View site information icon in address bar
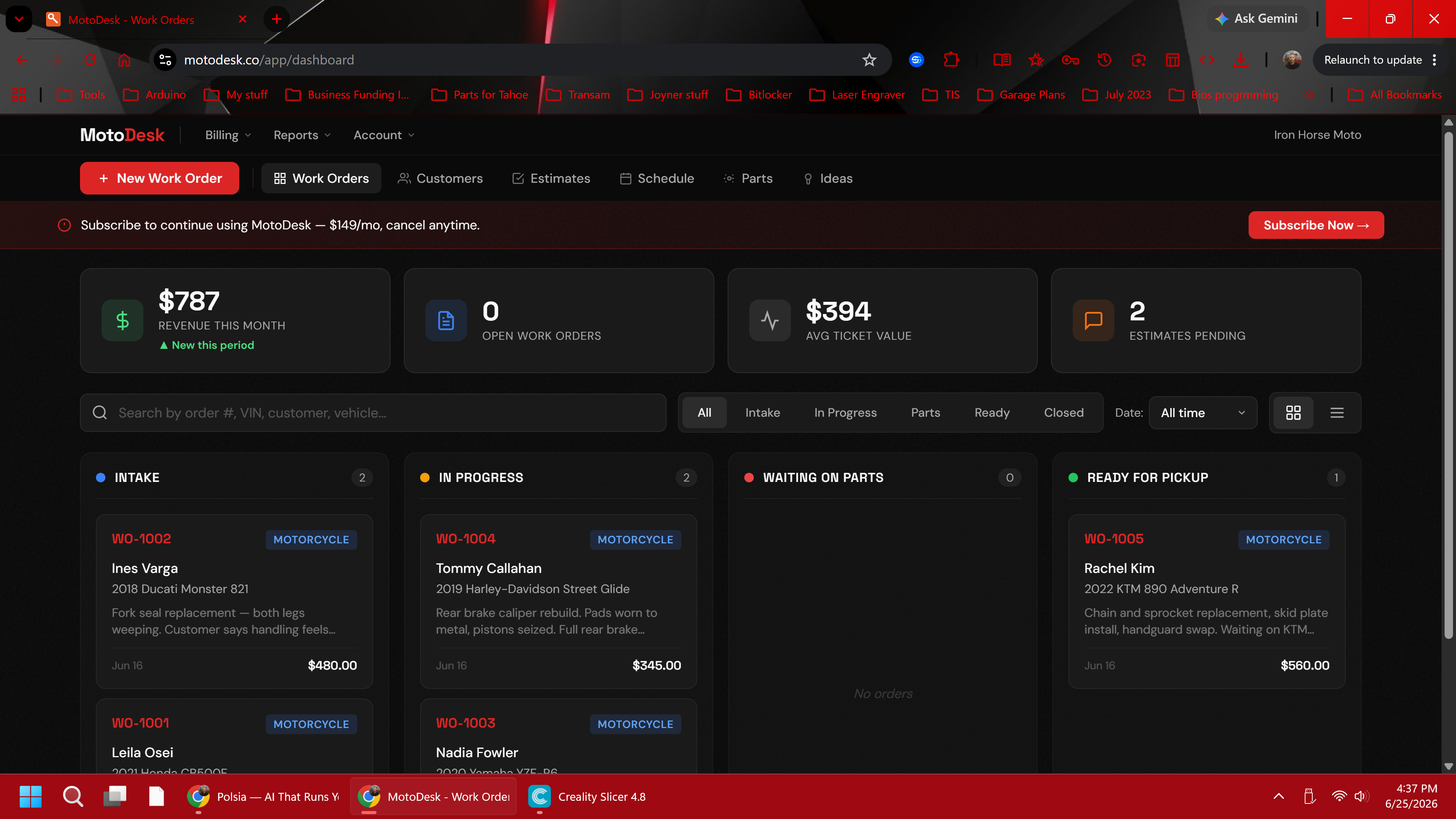Screen dimensions: 1456x819 pyautogui.click(x=166, y=60)
